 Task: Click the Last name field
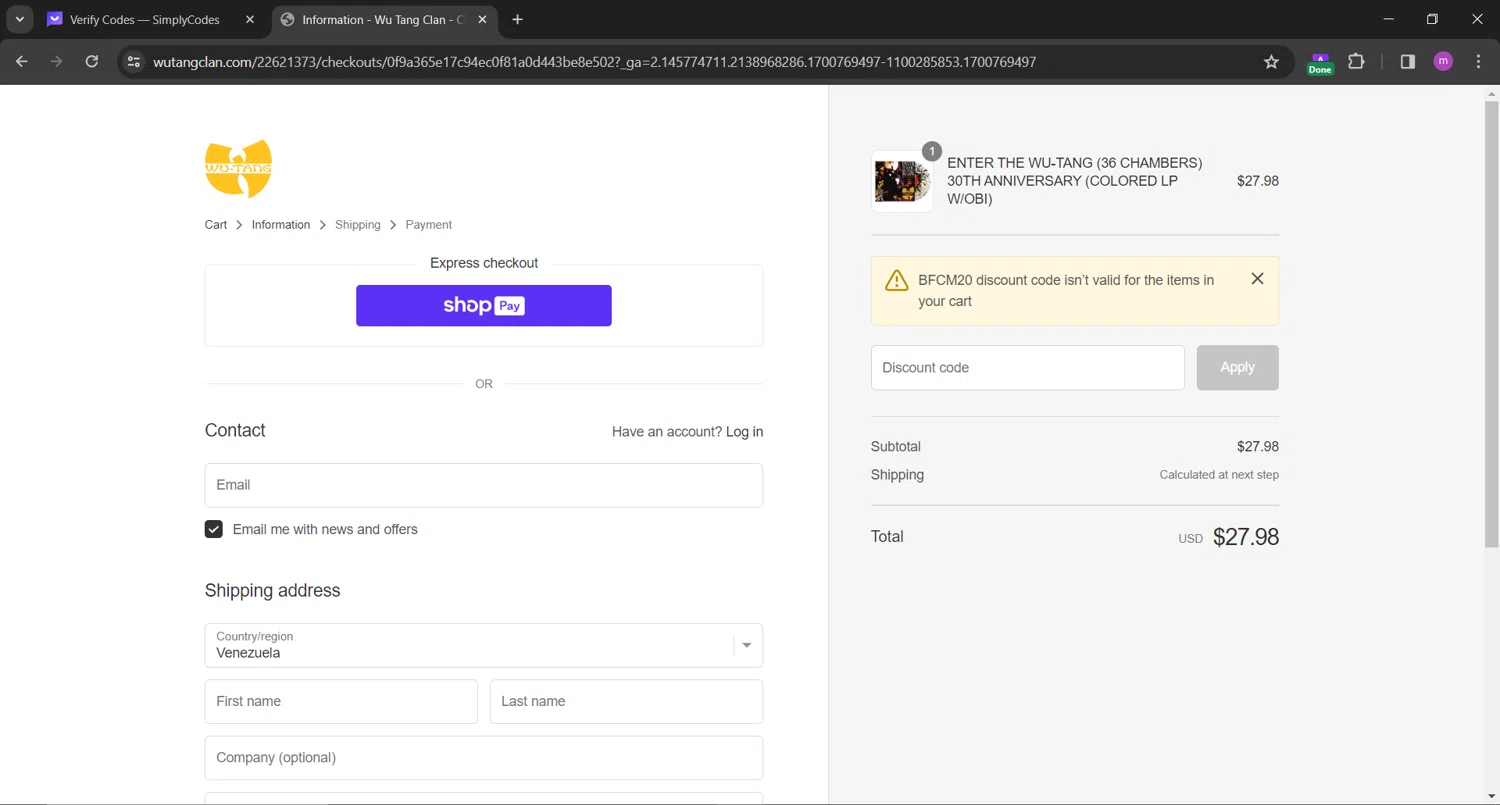point(626,702)
